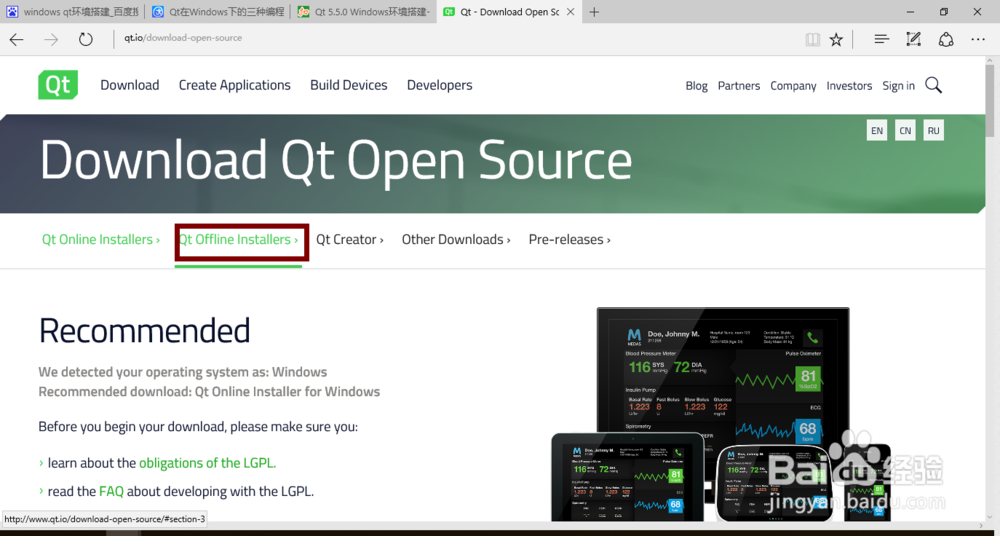Click the address bar URL field
1000x536 pixels.
pyautogui.click(x=456, y=38)
